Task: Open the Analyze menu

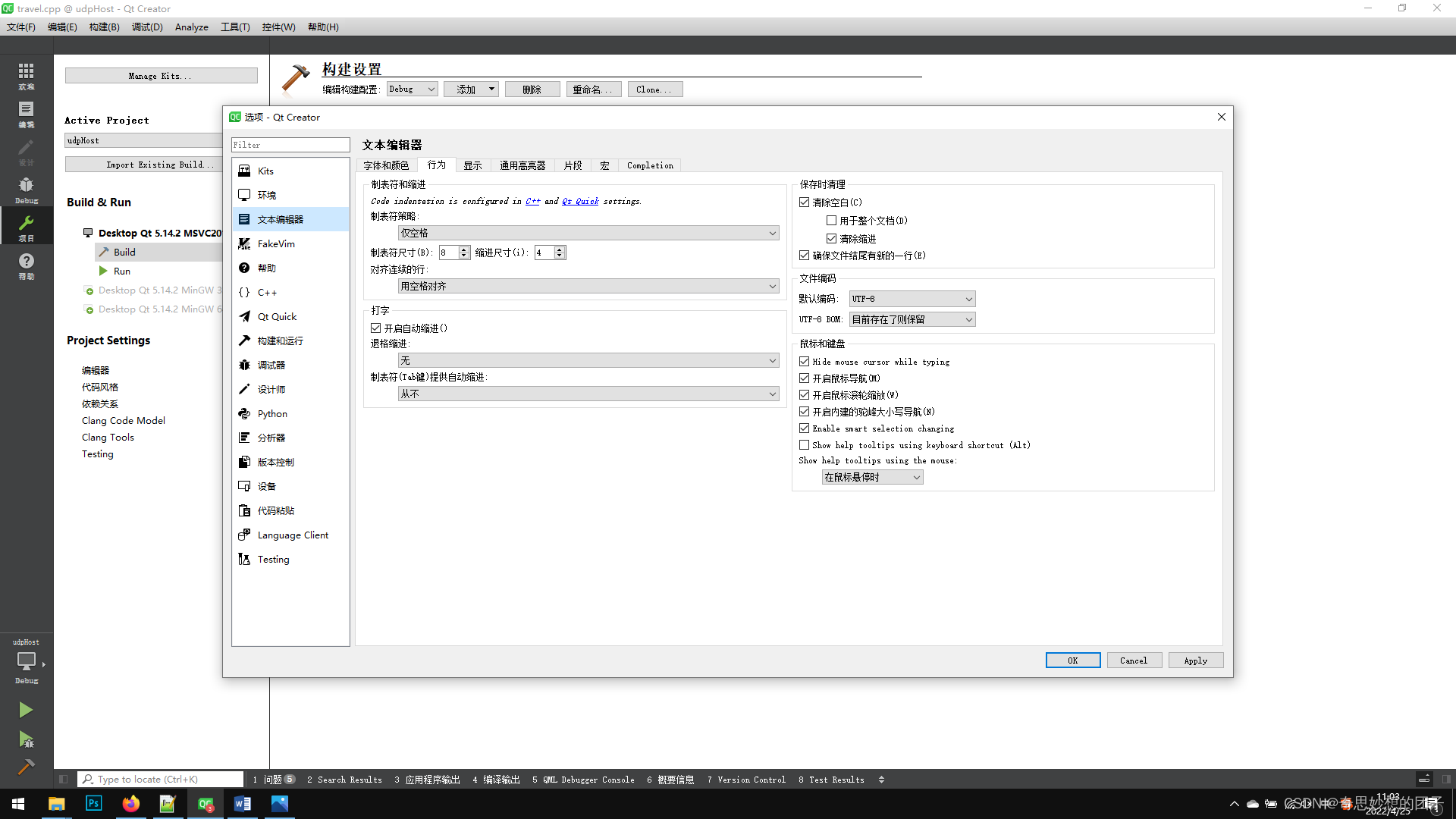Action: pos(191,27)
